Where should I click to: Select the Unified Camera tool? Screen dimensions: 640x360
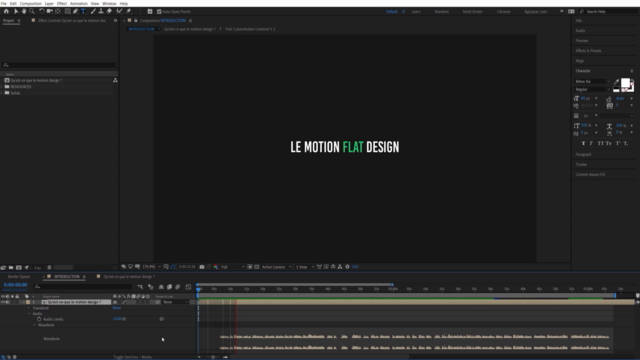point(49,11)
